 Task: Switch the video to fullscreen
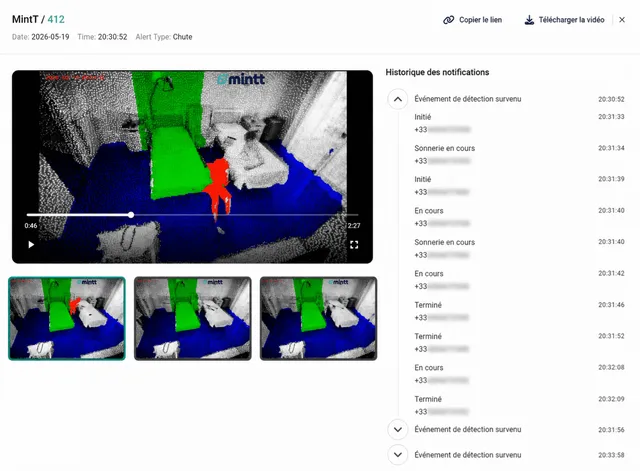pyautogui.click(x=354, y=244)
